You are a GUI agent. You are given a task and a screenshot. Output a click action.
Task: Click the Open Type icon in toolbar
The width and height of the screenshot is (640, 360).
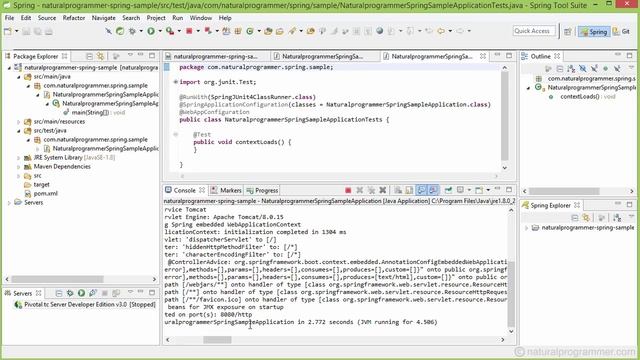click(268, 31)
